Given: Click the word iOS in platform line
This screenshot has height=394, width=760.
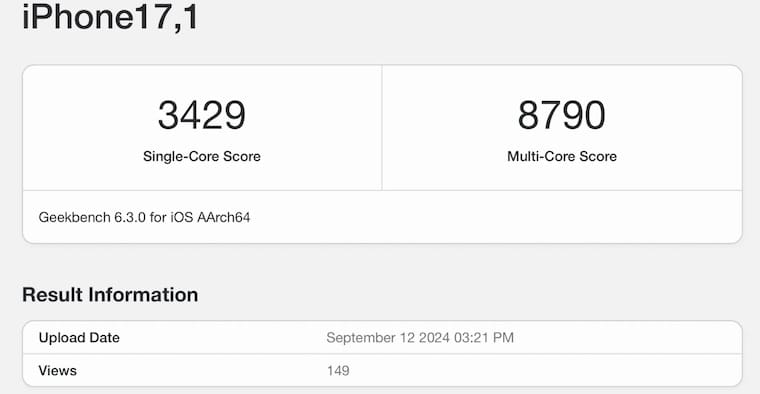Looking at the screenshot, I should point(181,217).
